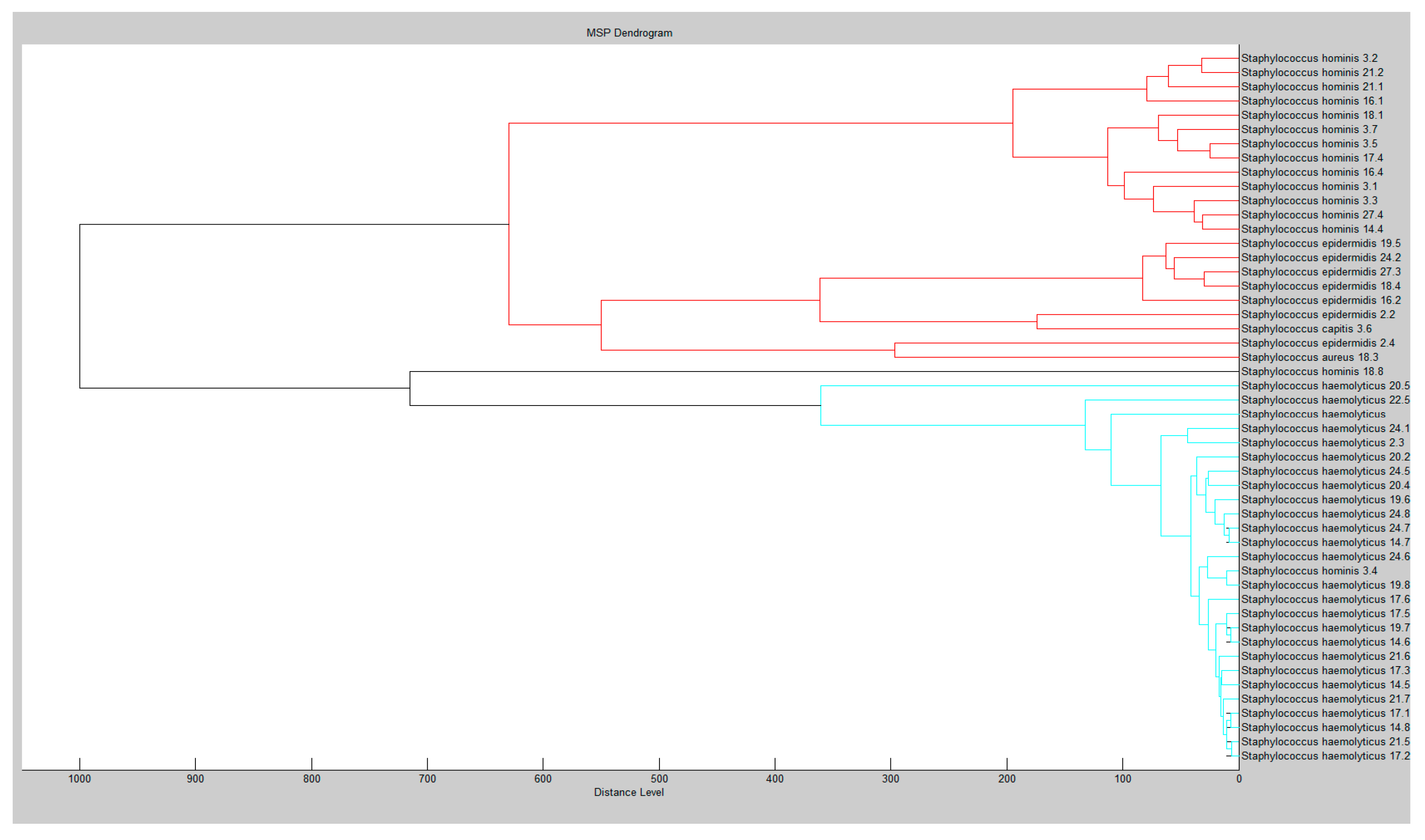Select Staphylococcus hominis 16.1 leaf label
Viewport: 1425px width, 840px height.
coord(1312,101)
